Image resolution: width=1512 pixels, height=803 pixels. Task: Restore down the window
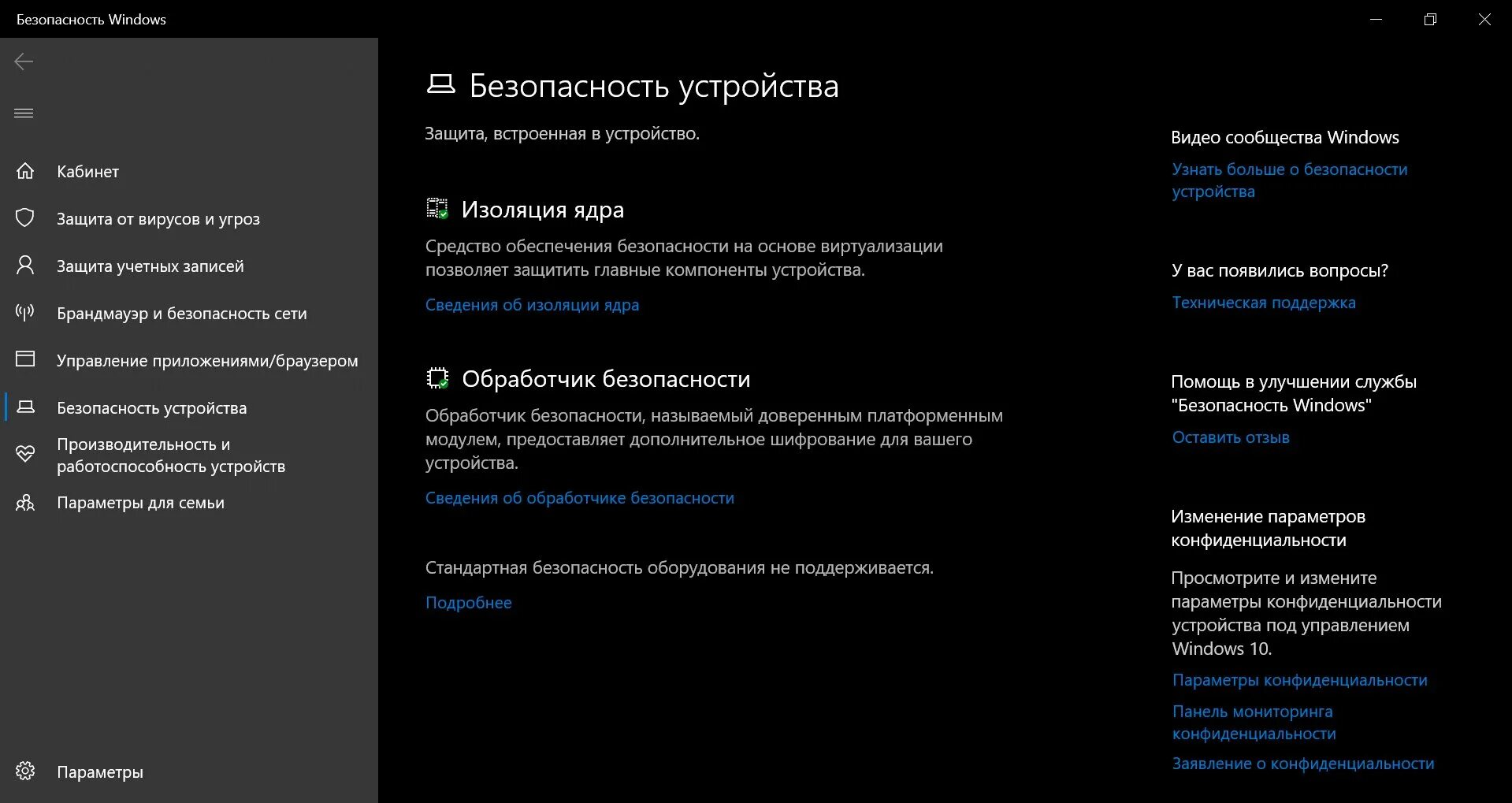[x=1430, y=19]
